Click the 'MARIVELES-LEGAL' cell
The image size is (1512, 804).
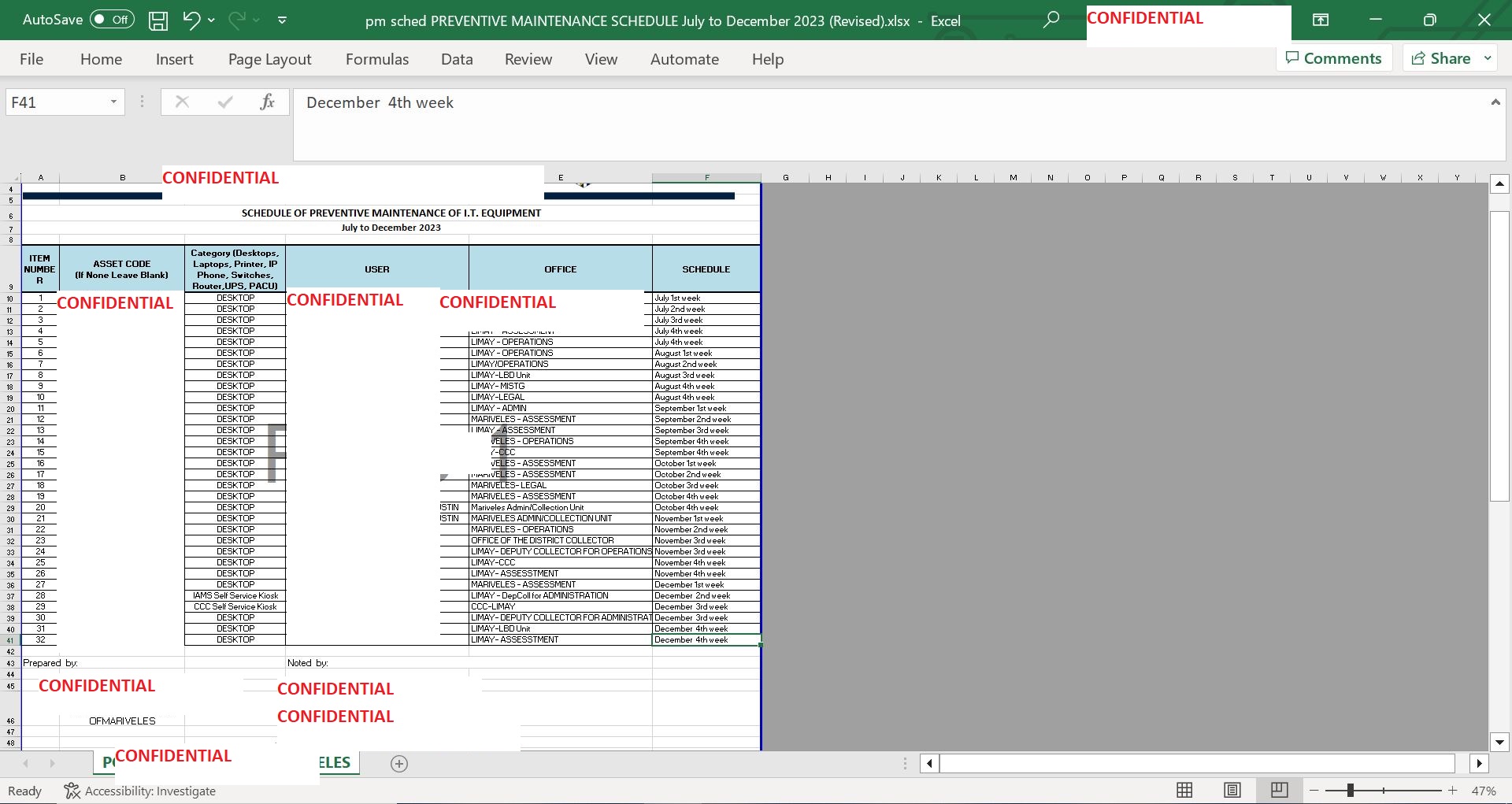561,486
